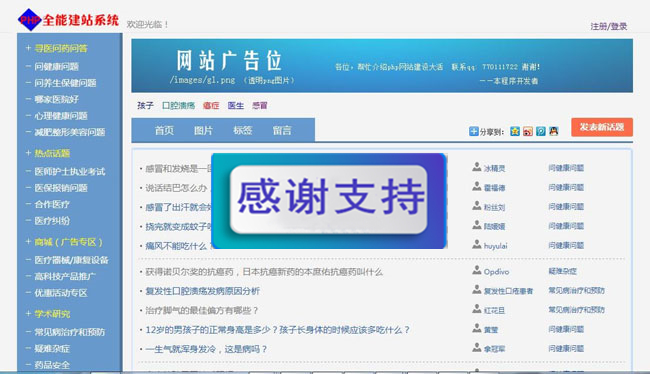This screenshot has height=374, width=650.
Task: Open post 12岁的男孩子的正常身高是多少
Action: pos(277,330)
